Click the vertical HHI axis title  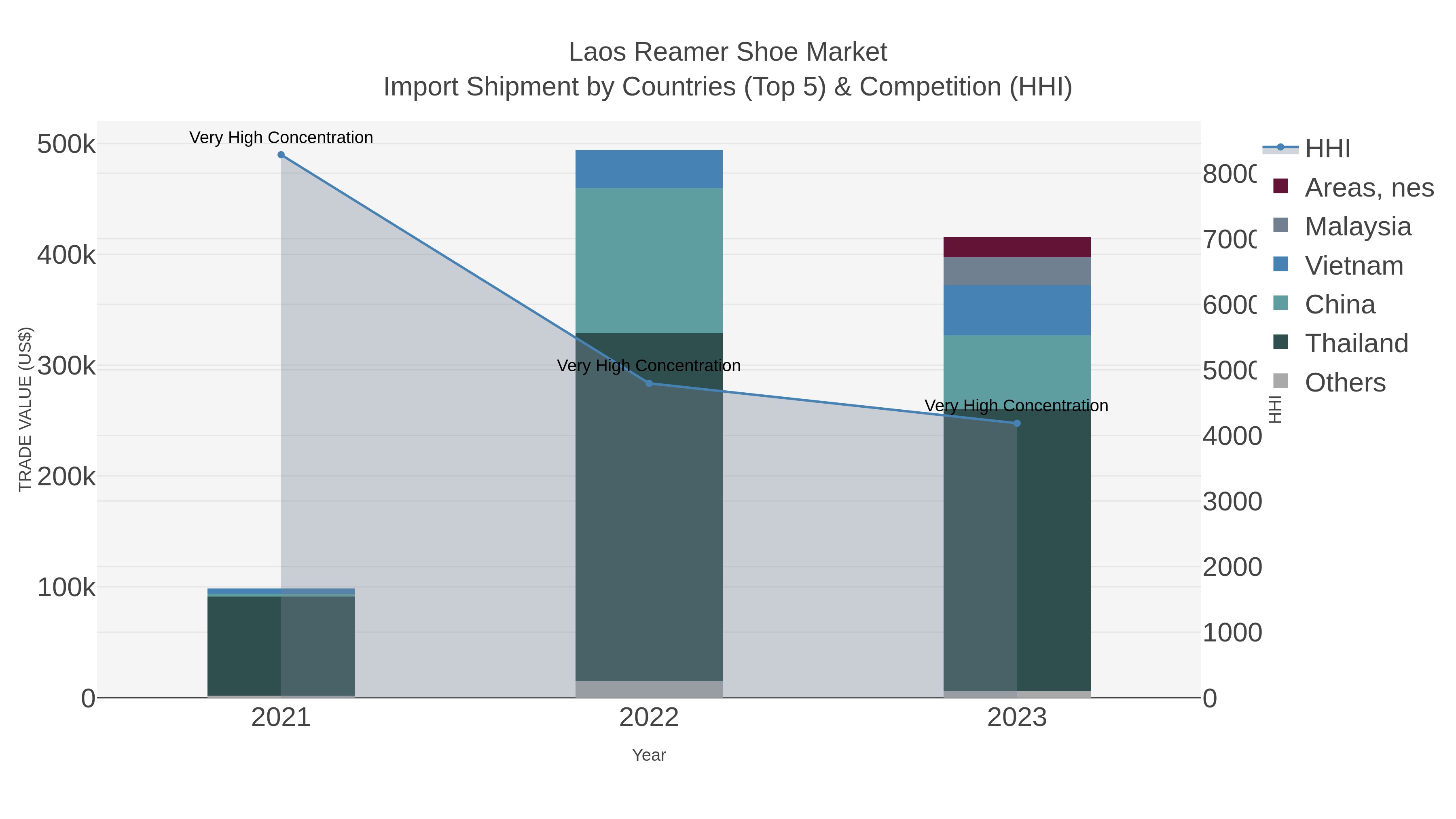tap(1275, 409)
